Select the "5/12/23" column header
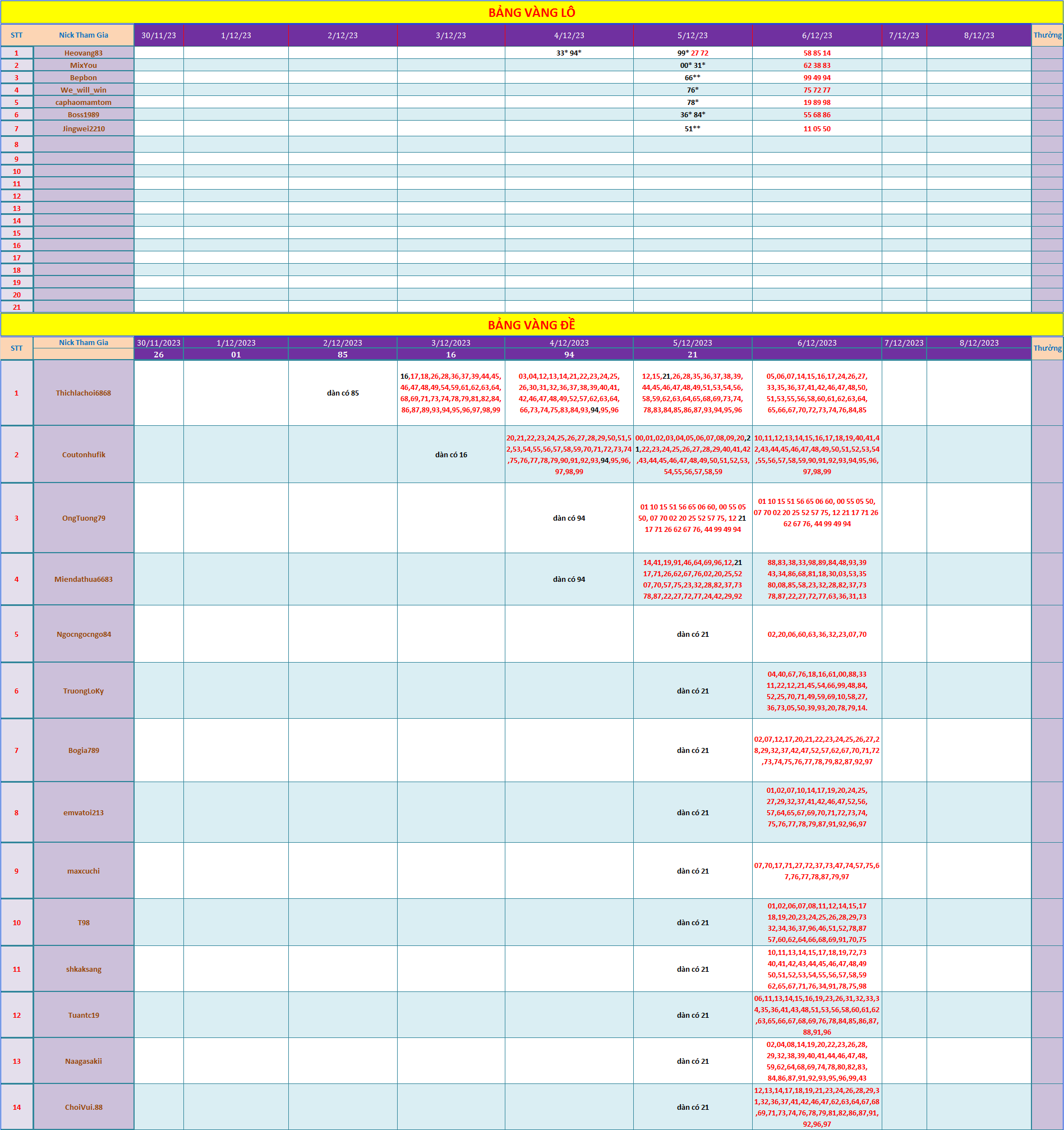The height and width of the screenshot is (1130, 1064). click(x=693, y=35)
